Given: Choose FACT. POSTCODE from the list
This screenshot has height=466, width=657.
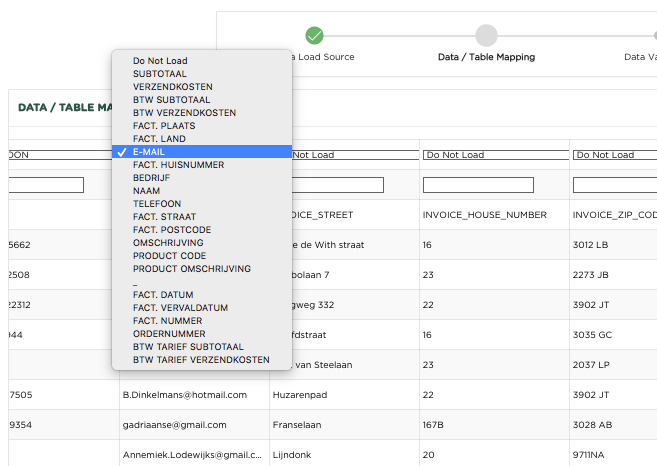Looking at the screenshot, I should point(171,230).
